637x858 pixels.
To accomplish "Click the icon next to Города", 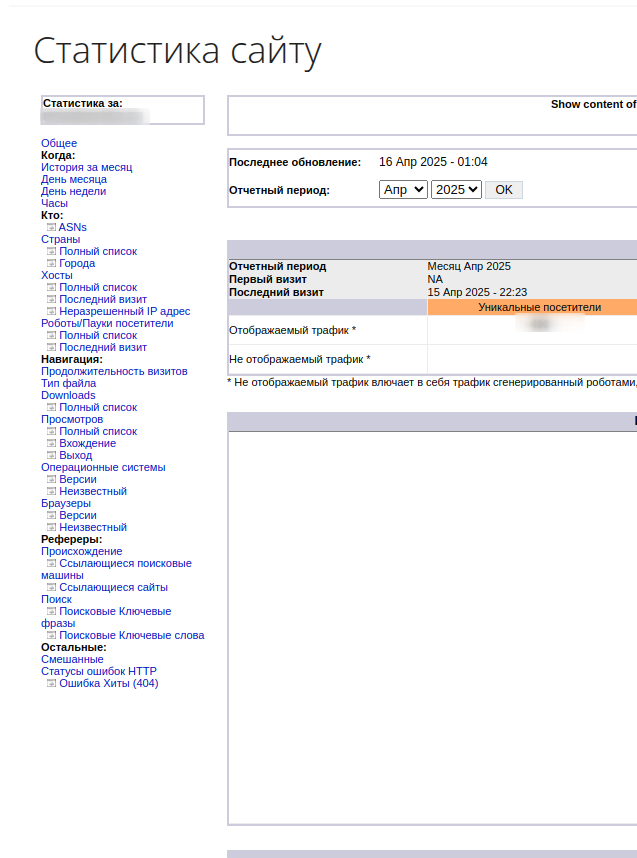I will pos(51,263).
